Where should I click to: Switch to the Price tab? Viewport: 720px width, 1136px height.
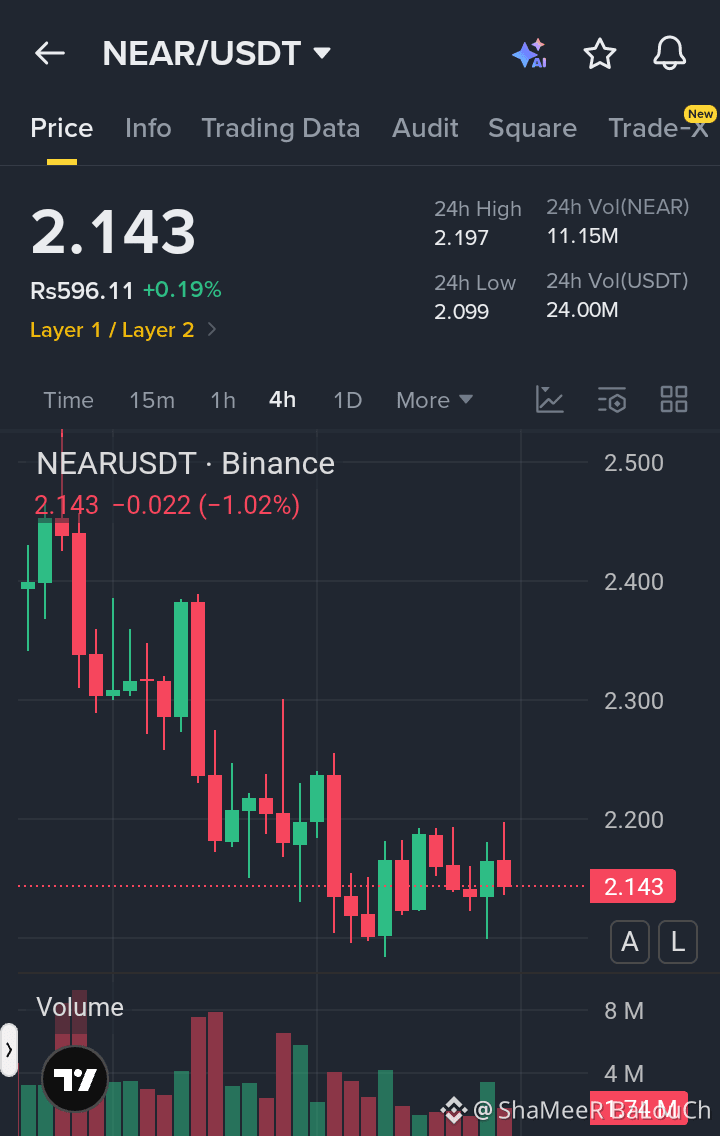pyautogui.click(x=62, y=128)
